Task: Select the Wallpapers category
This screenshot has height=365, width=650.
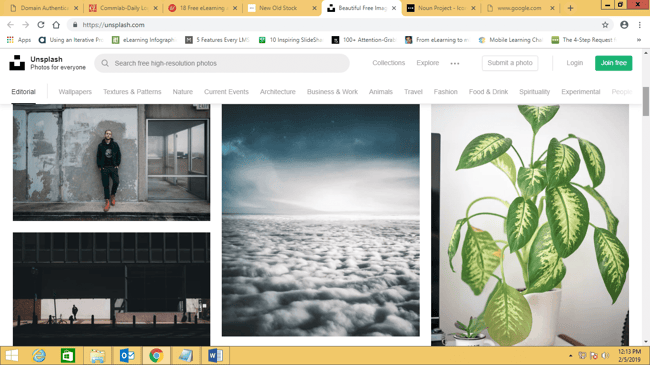Action: 75,92
